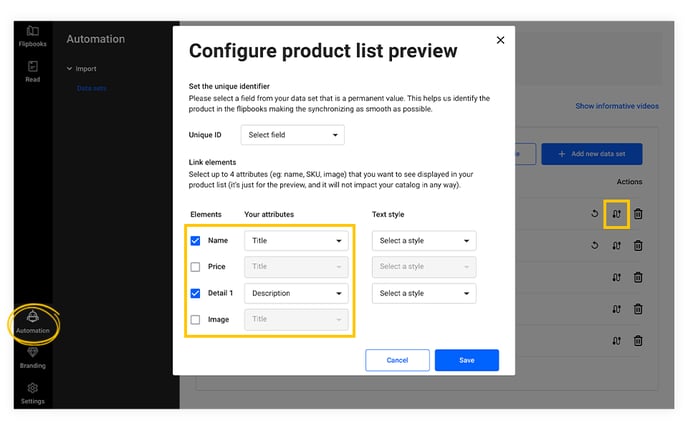
Task: Click configure icon in fifth data set row
Action: coord(616,340)
